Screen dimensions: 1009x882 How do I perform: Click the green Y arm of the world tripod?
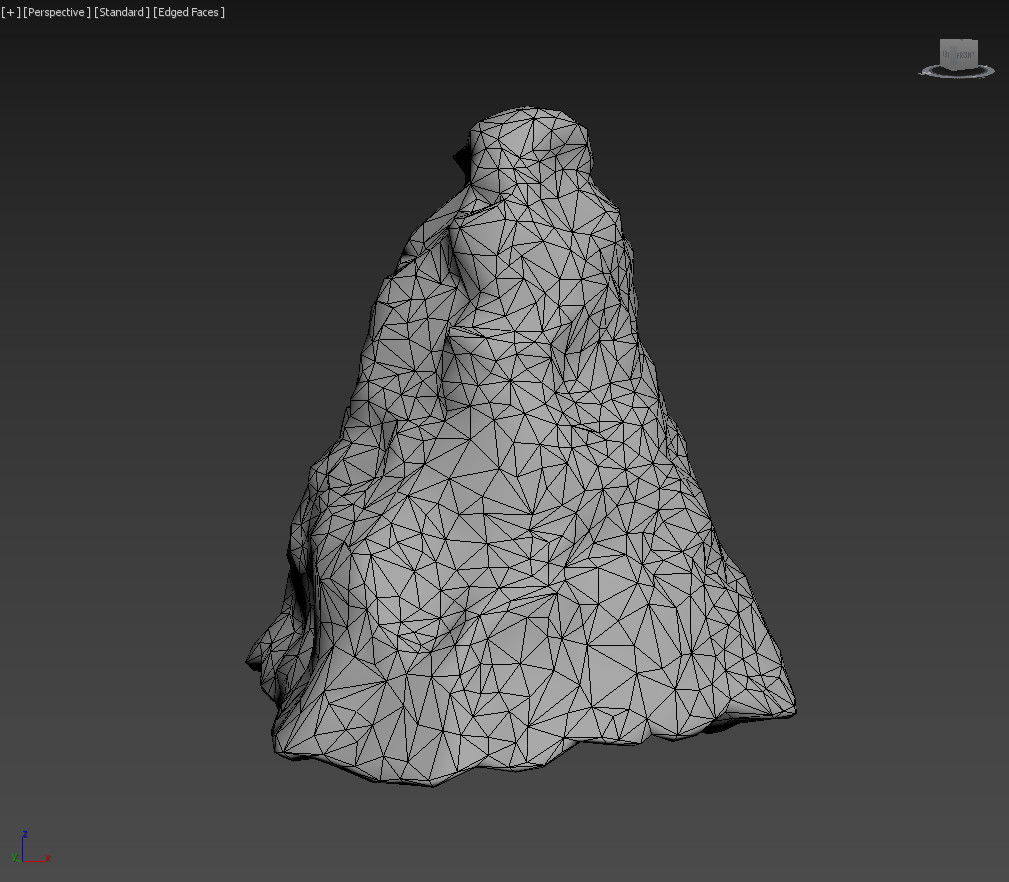(x=15, y=856)
